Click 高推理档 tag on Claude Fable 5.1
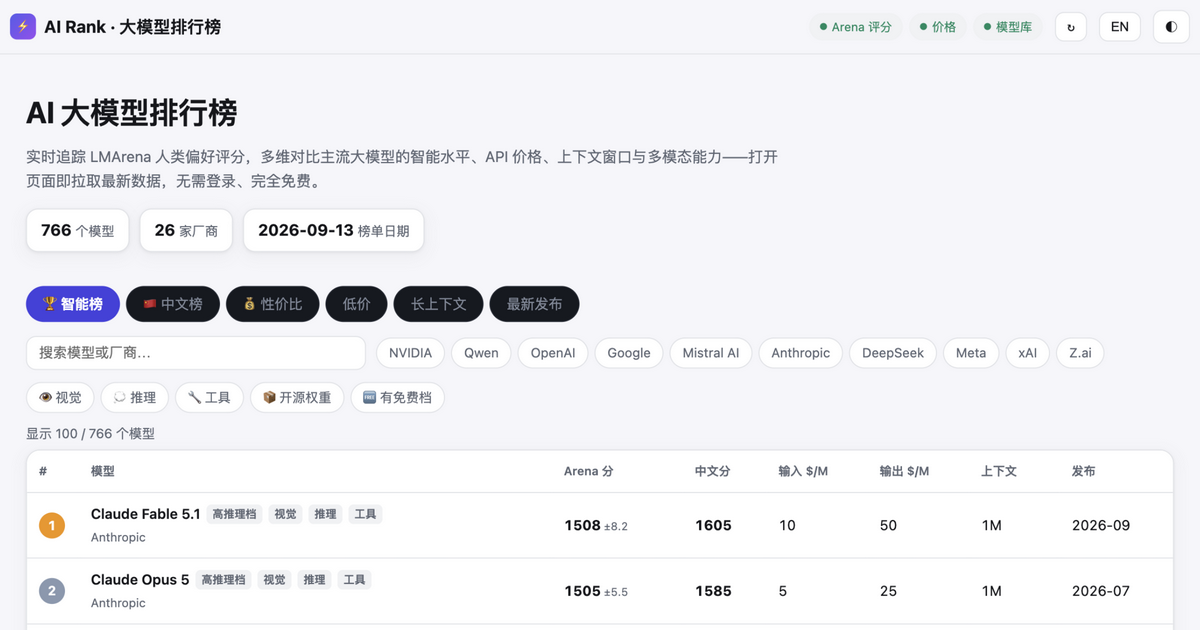Screen dimensions: 1200x630 click(x=235, y=514)
